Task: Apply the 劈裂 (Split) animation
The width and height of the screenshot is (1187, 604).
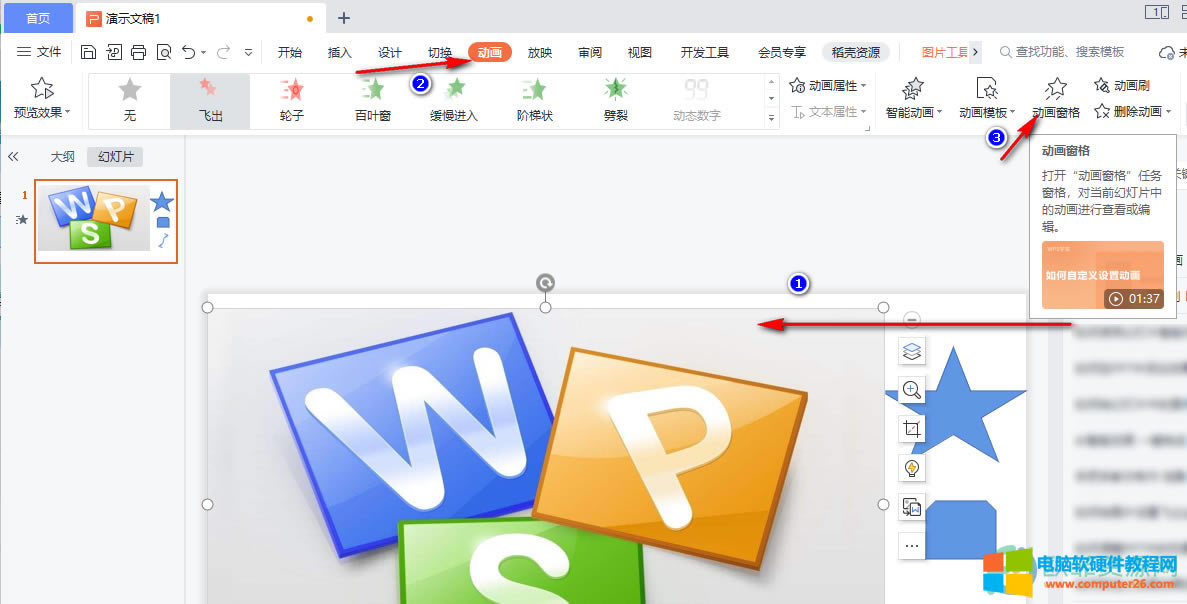Action: 614,100
